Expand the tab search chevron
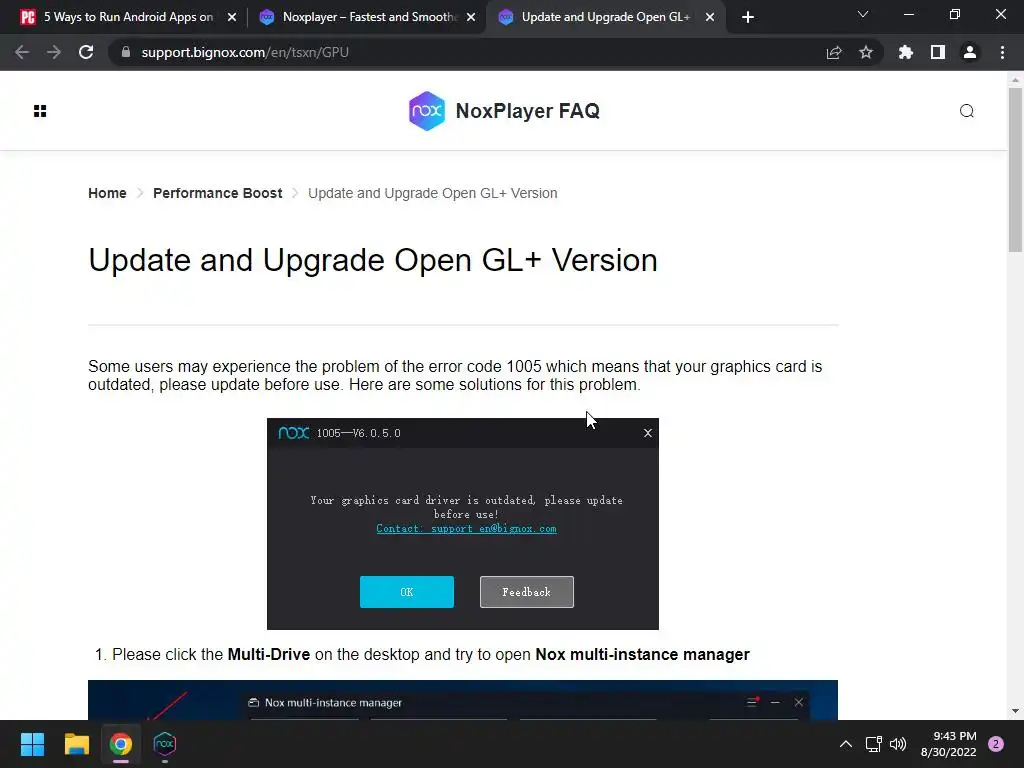 tap(863, 14)
